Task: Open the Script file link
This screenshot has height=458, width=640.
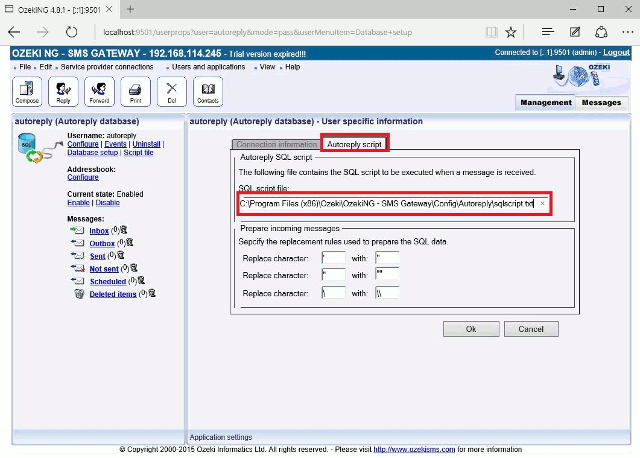Action: click(x=138, y=152)
